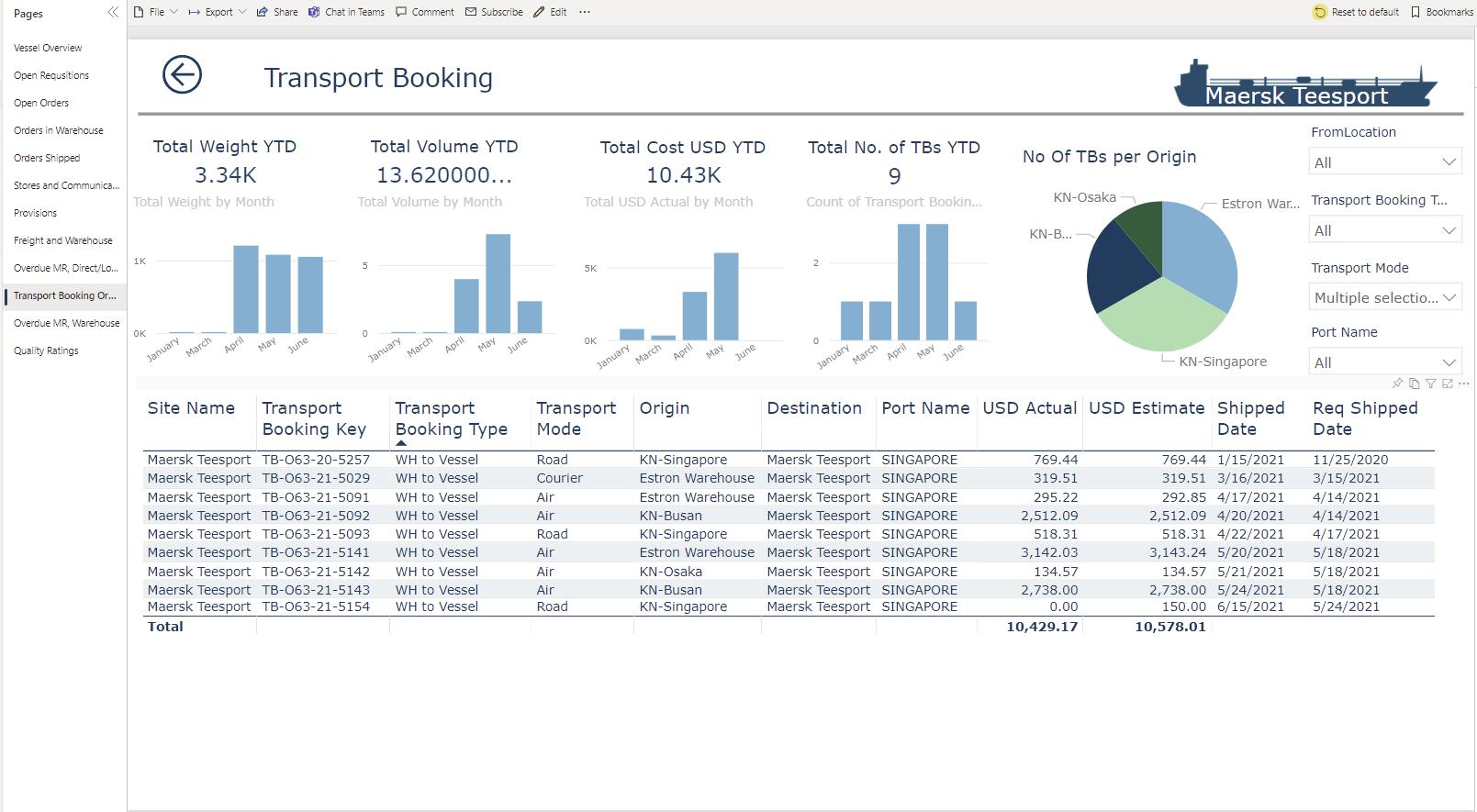Pin the table visual
This screenshot has height=812, width=1477.
(x=1397, y=384)
